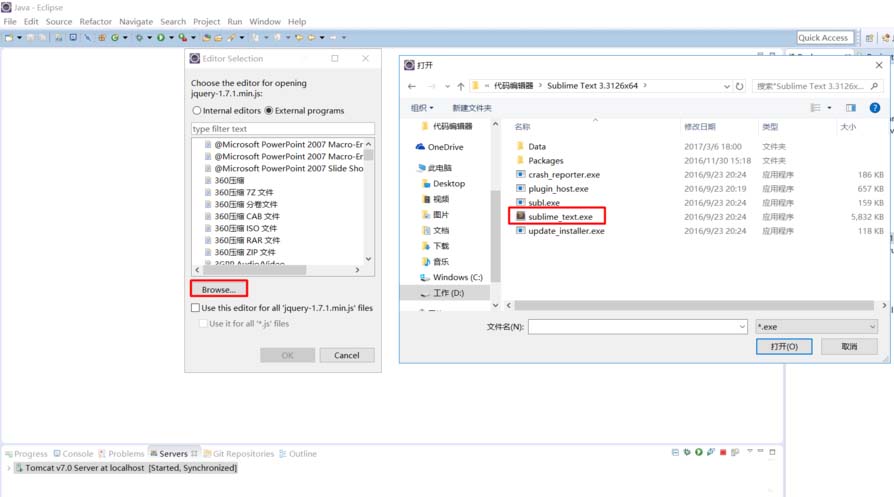
Task: Start the server in debug mode icon
Action: click(687, 452)
